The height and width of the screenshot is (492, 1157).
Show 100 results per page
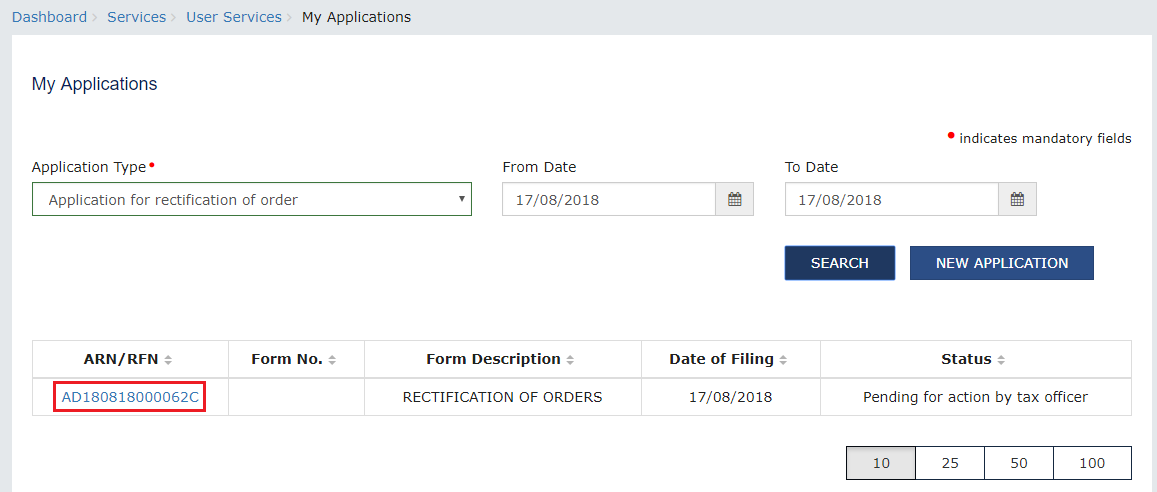[1092, 463]
